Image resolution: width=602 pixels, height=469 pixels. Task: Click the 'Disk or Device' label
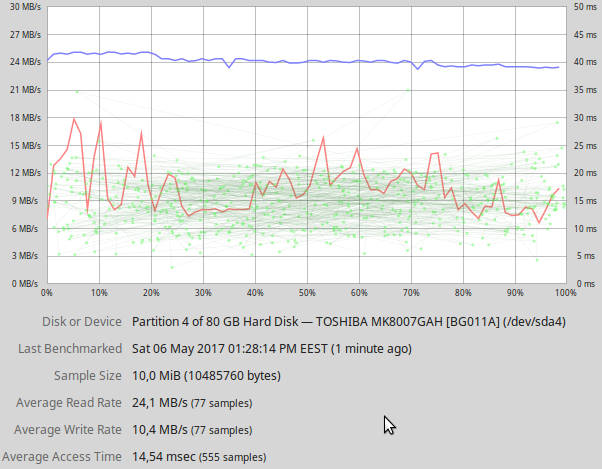(x=82, y=322)
